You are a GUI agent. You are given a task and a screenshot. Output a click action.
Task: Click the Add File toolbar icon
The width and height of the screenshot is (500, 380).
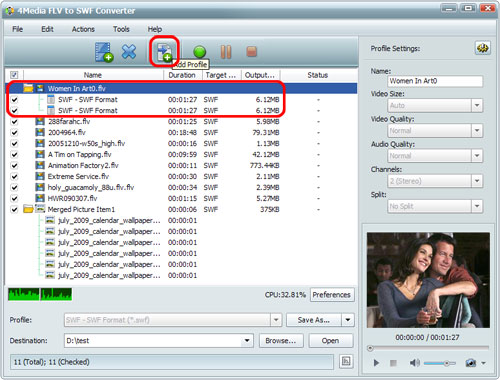click(x=104, y=52)
